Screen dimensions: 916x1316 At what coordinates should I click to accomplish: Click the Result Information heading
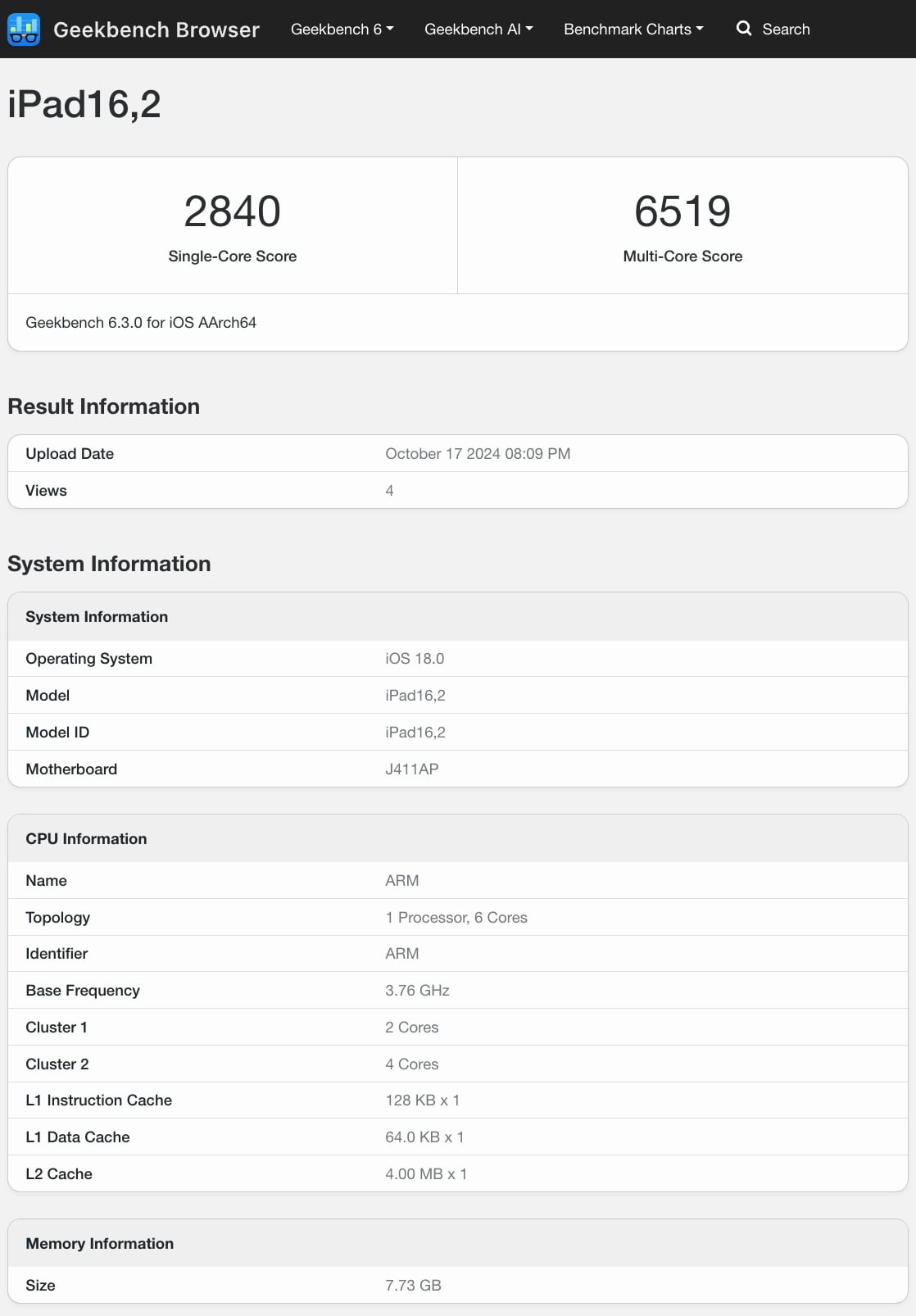104,406
